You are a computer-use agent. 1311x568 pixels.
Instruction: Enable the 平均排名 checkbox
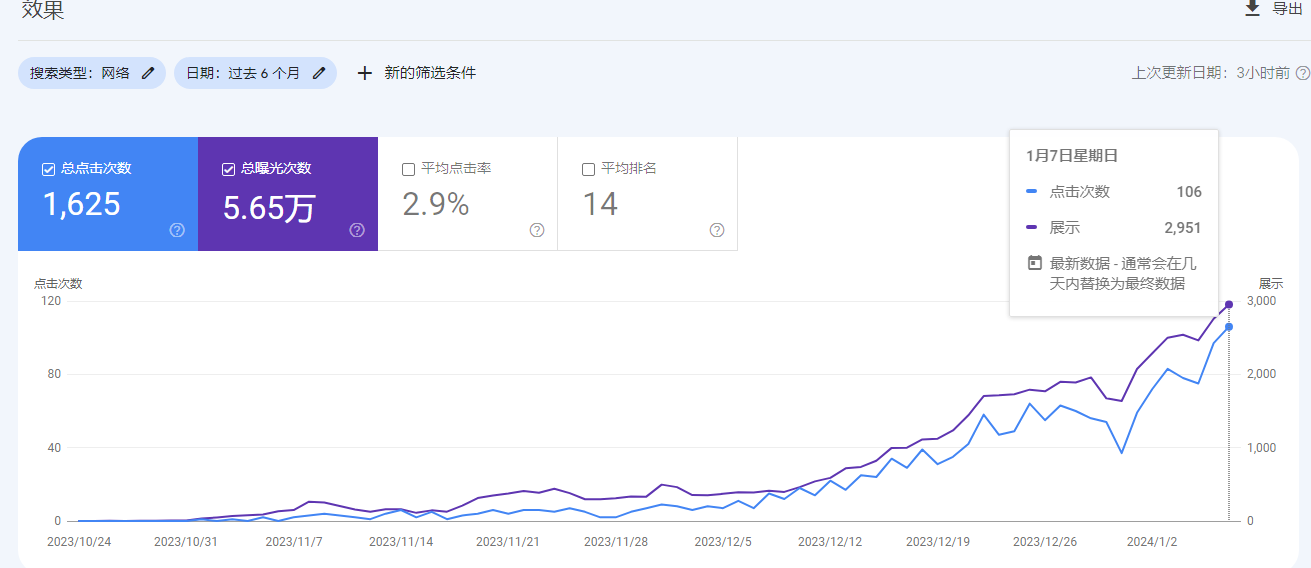[588, 169]
